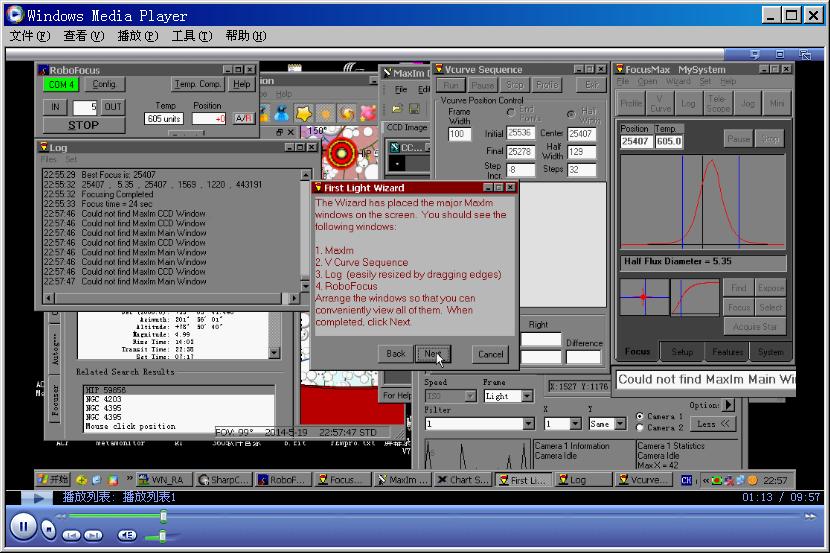Viewport: 830px width, 553px height.
Task: Pause playback in Windows Media Player
Action: pyautogui.click(x=23, y=527)
